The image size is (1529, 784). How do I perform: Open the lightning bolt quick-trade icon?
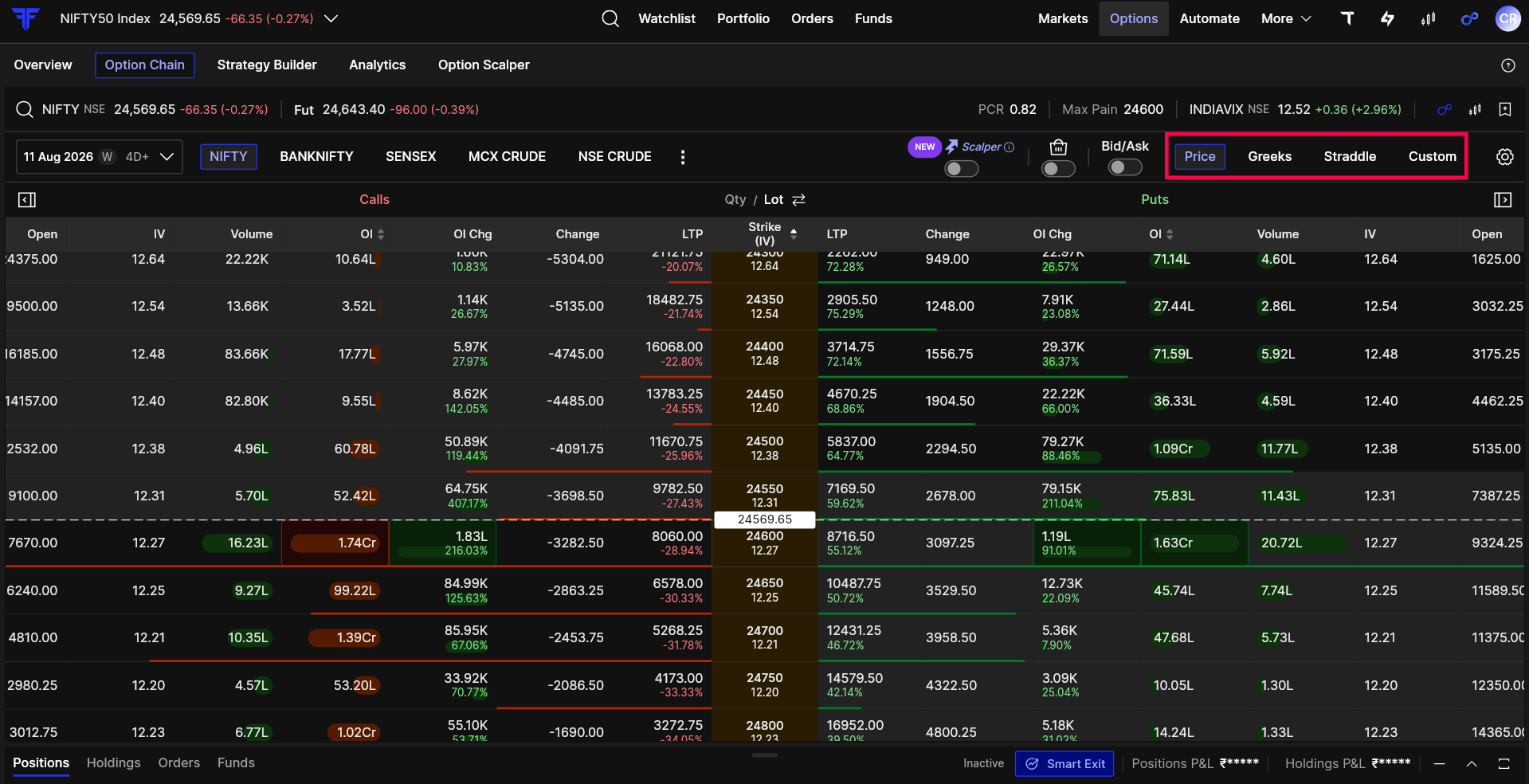point(1387,18)
